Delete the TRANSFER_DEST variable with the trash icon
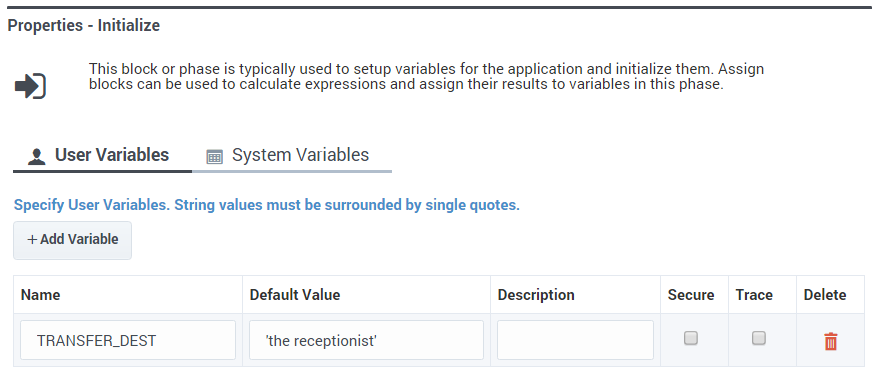 click(x=831, y=341)
